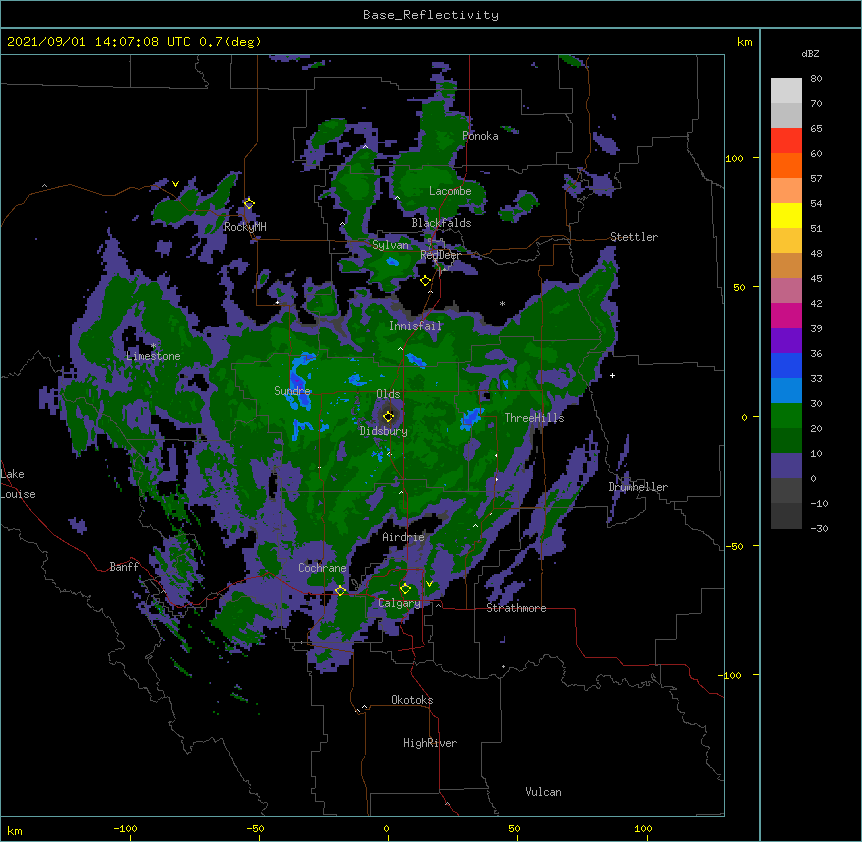
Task: Click the radar site marker at Didsbury
Action: pyautogui.click(x=388, y=416)
